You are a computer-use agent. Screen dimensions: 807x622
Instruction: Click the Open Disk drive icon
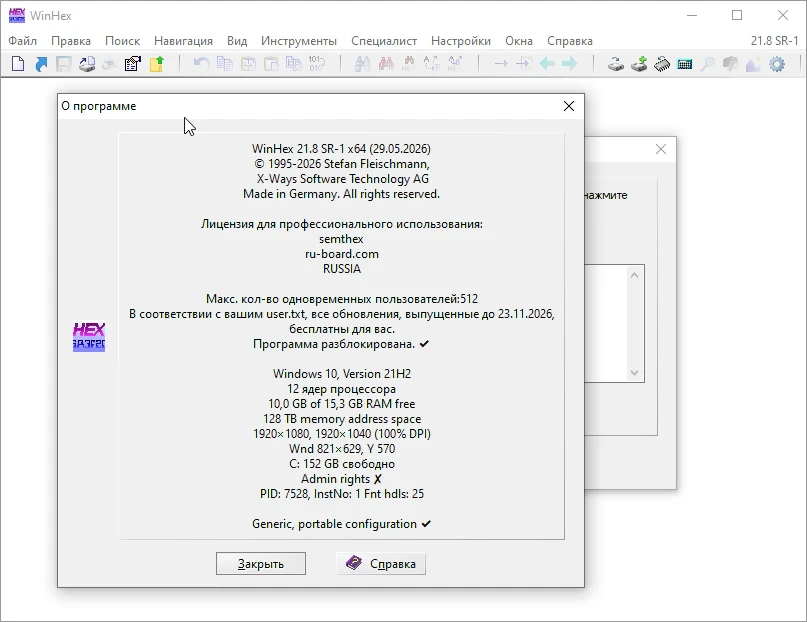pos(616,64)
